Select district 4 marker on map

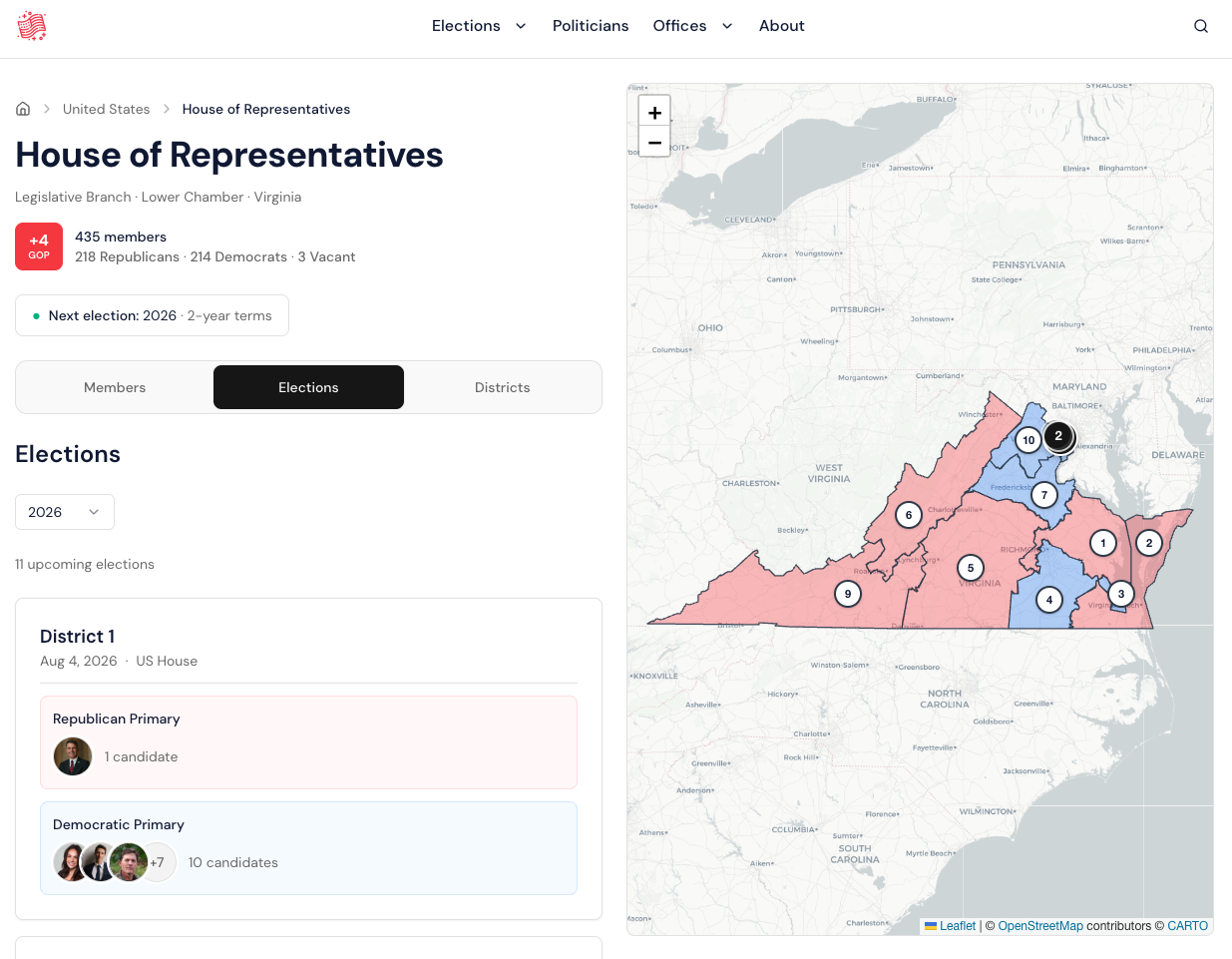coord(1048,600)
